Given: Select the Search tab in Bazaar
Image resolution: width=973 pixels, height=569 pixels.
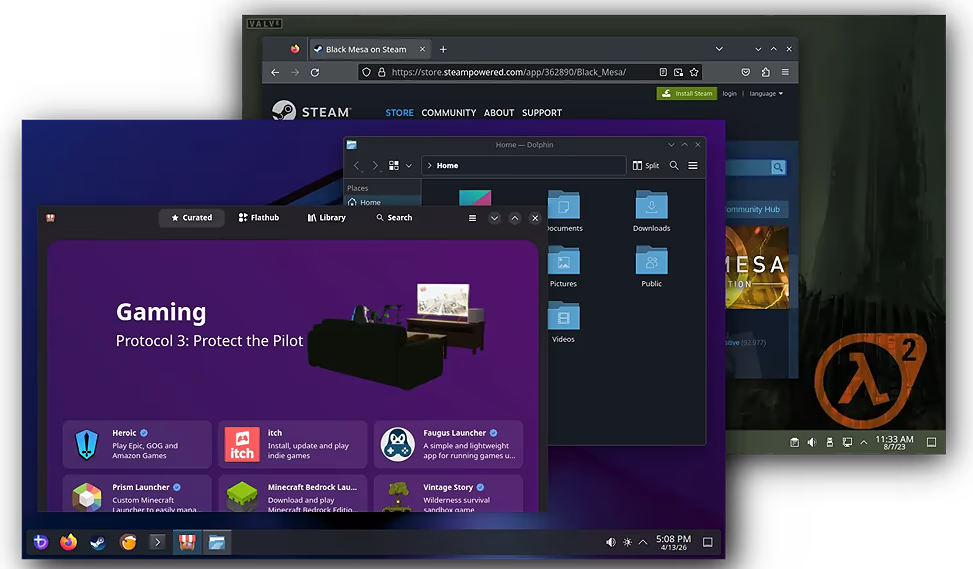Looking at the screenshot, I should pos(394,218).
